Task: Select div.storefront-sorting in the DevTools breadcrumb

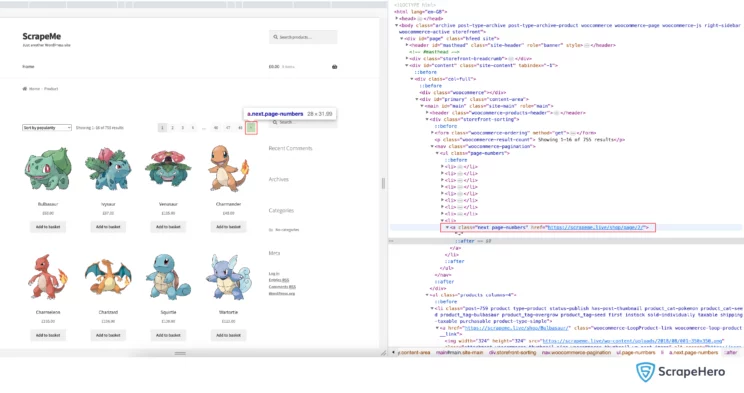Action: (x=512, y=353)
